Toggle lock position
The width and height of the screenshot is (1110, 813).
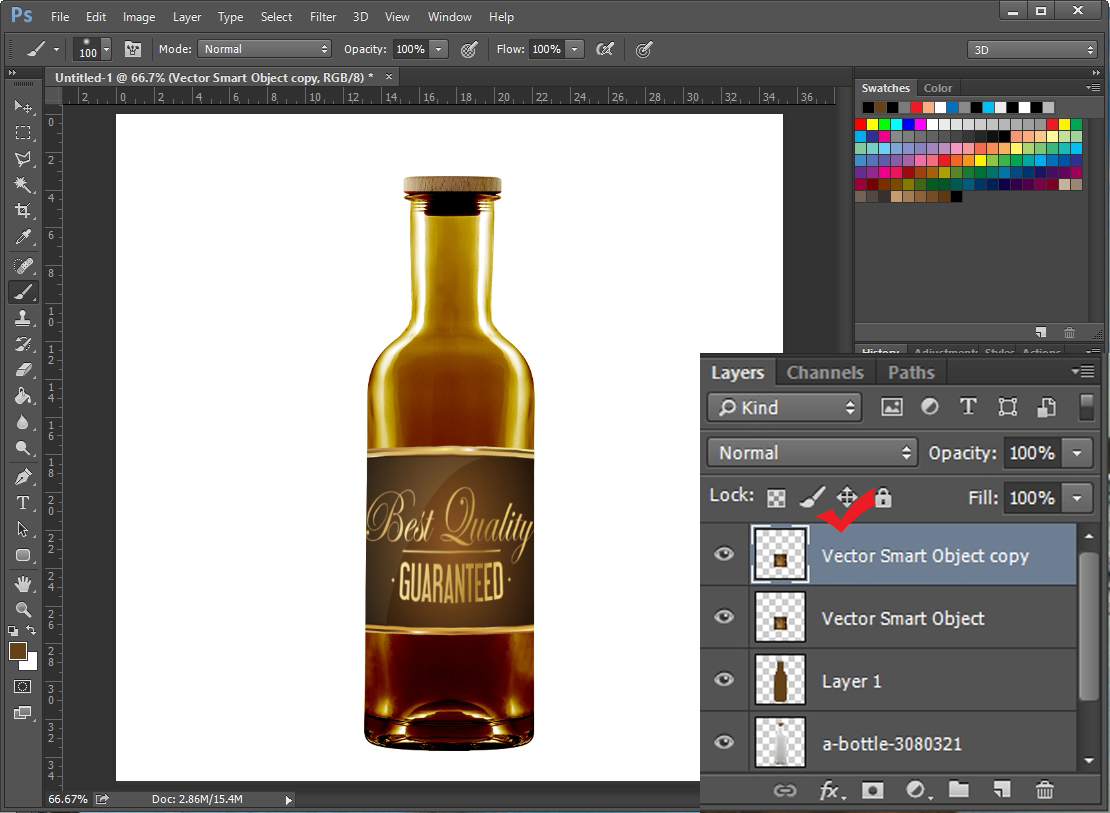[847, 497]
